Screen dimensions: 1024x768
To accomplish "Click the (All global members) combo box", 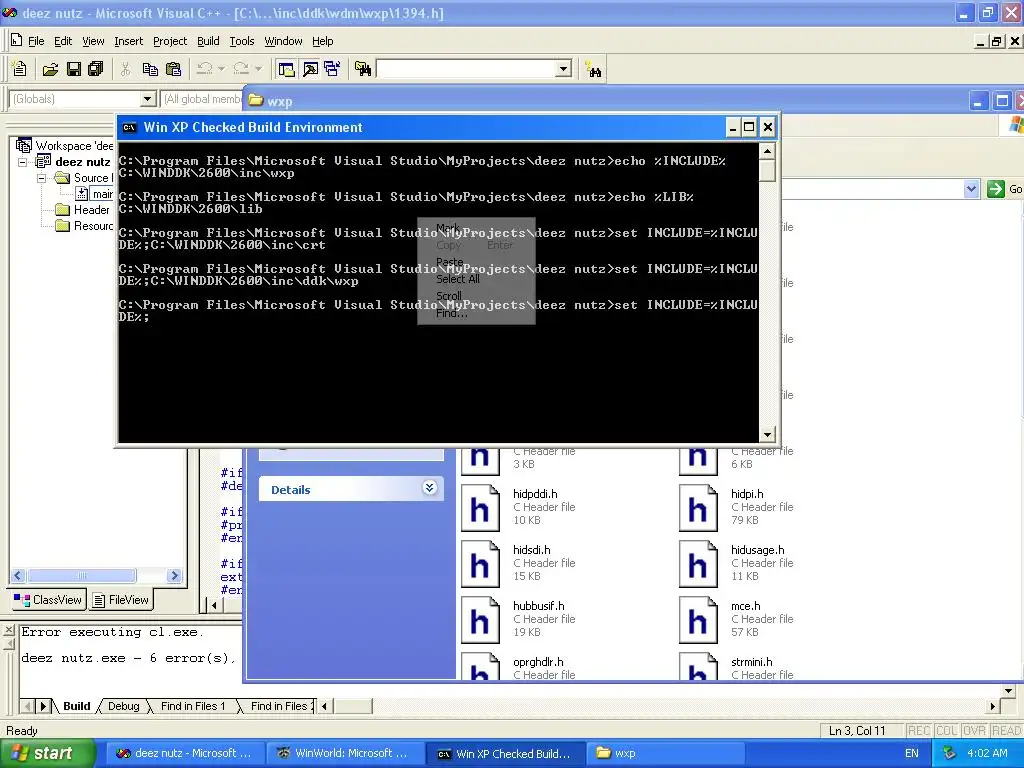I will tap(202, 99).
